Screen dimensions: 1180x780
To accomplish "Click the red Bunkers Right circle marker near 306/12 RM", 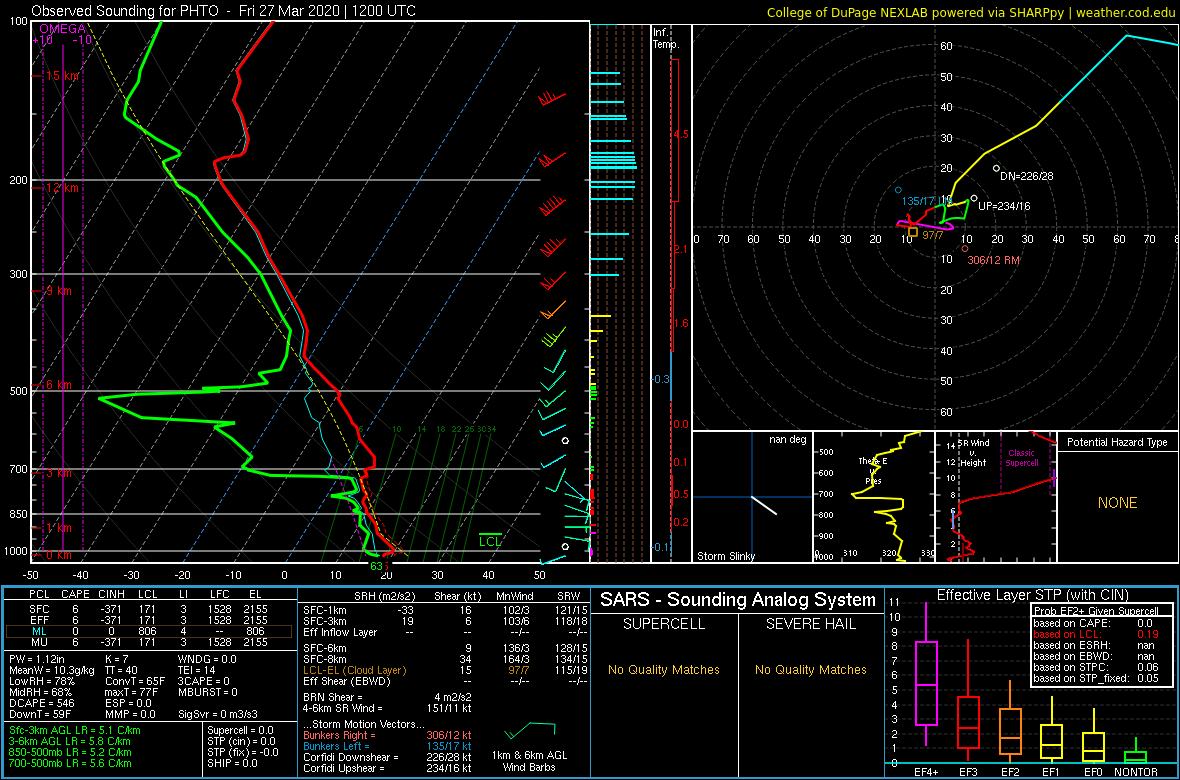I will point(964,248).
